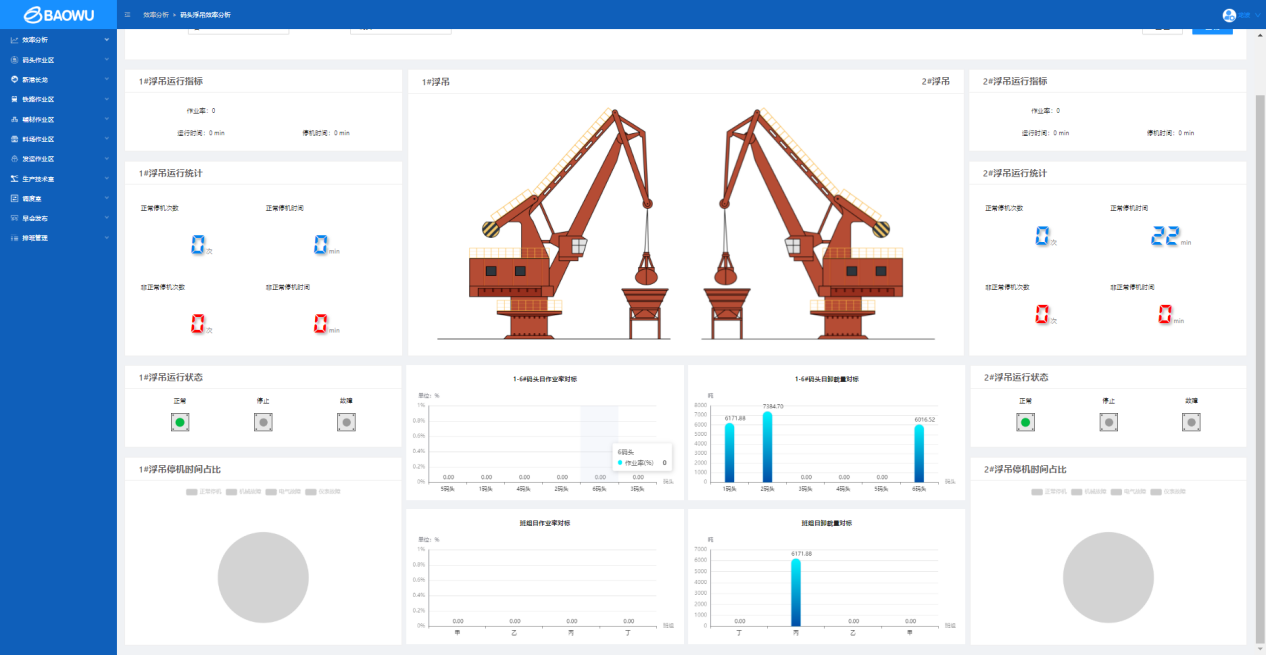
Task: Click the sidebar collapse hamburger icon
Action: coord(127,15)
